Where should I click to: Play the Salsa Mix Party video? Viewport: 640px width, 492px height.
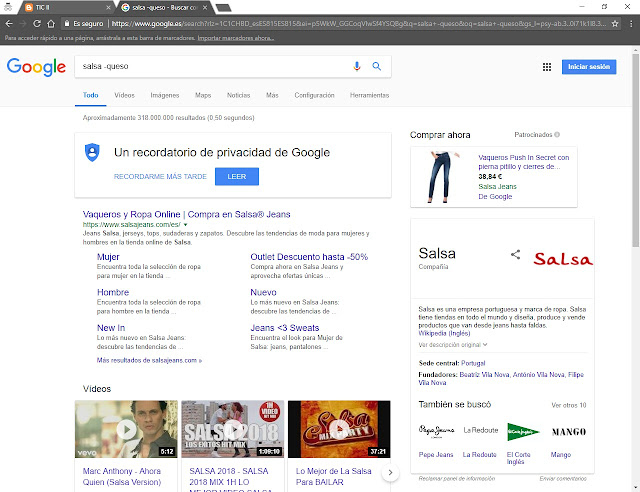coord(339,429)
